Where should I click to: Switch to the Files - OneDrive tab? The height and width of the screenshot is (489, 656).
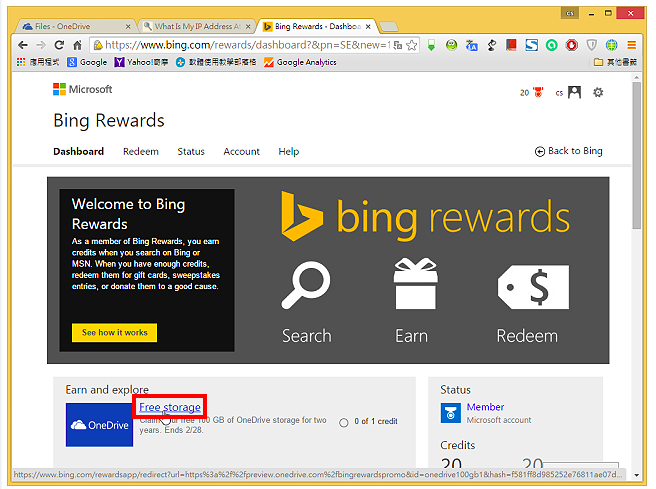[x=73, y=26]
